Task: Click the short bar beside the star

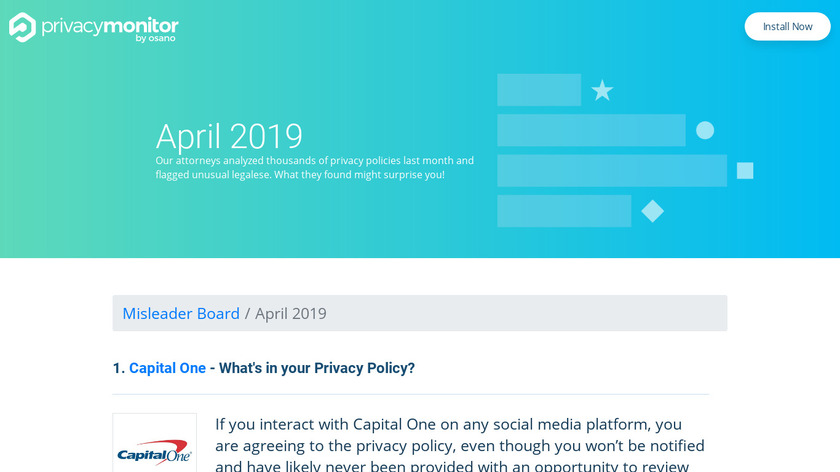Action: pos(539,90)
